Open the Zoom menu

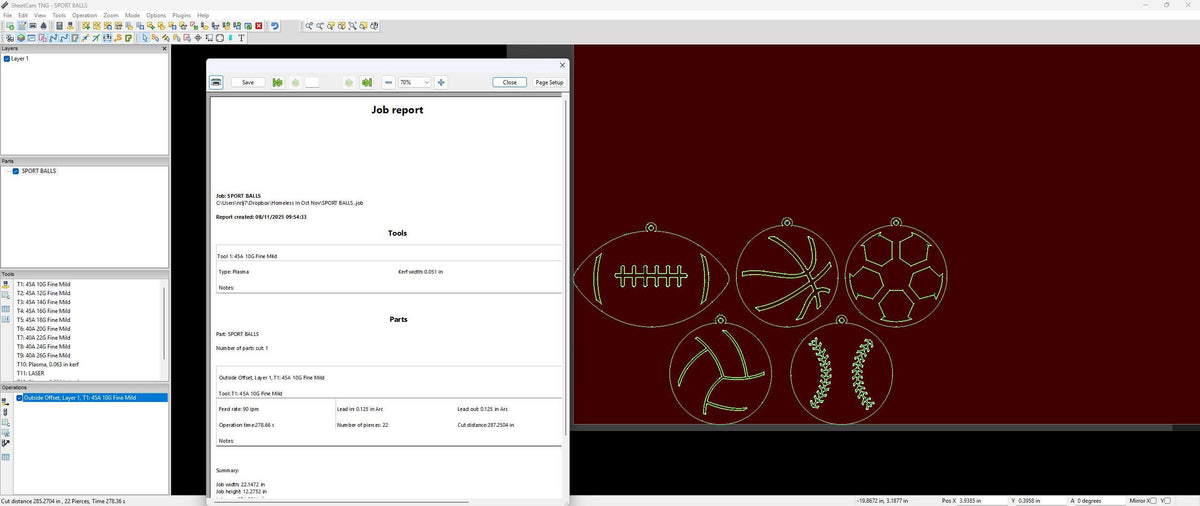[x=111, y=16]
